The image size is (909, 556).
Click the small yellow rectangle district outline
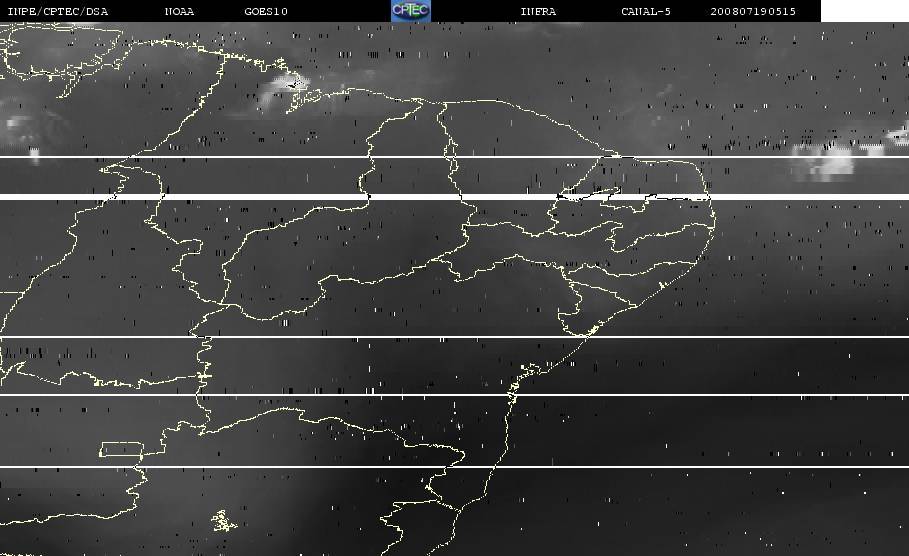pos(120,449)
